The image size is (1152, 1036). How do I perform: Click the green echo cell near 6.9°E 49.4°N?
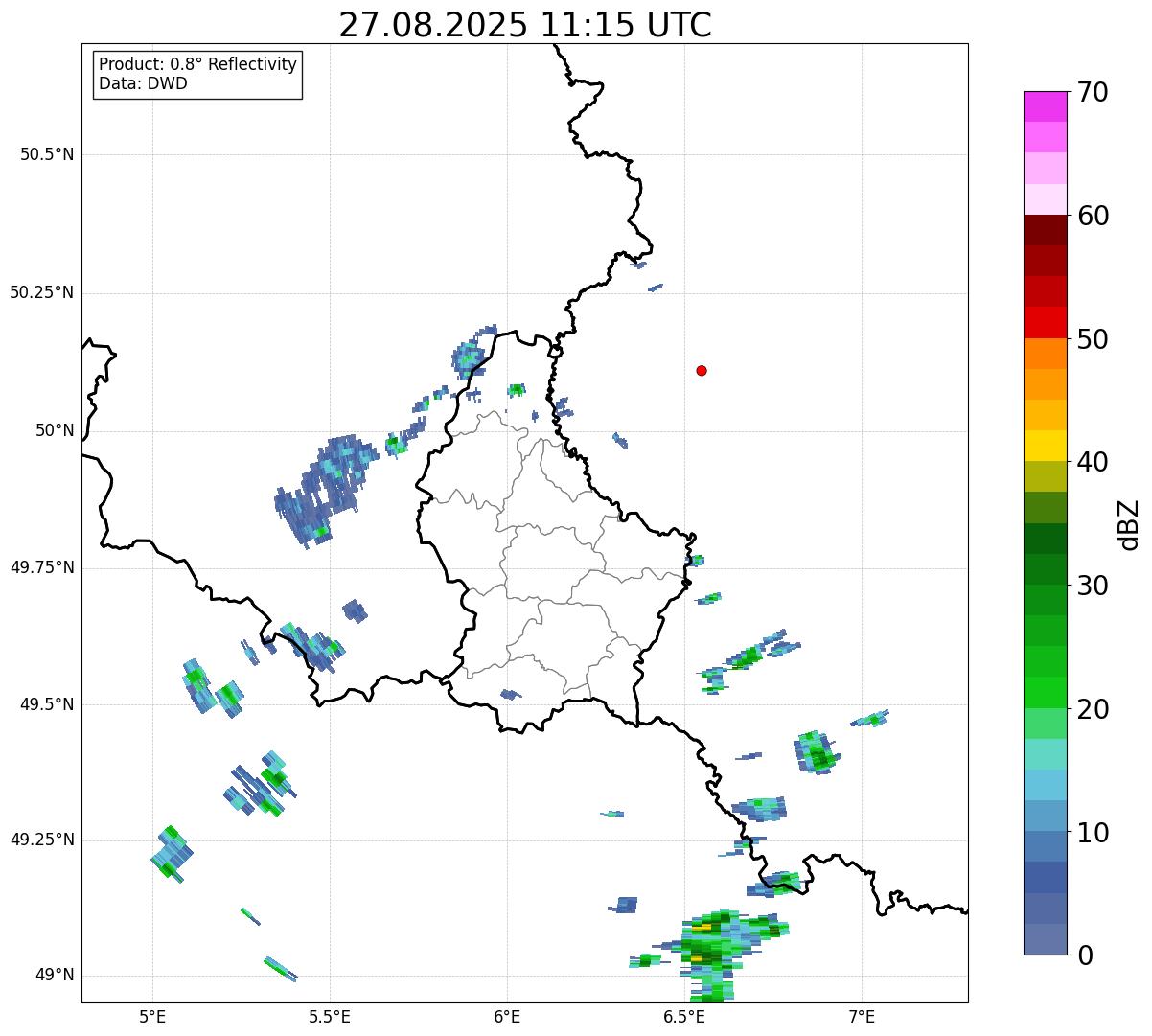pyautogui.click(x=817, y=752)
